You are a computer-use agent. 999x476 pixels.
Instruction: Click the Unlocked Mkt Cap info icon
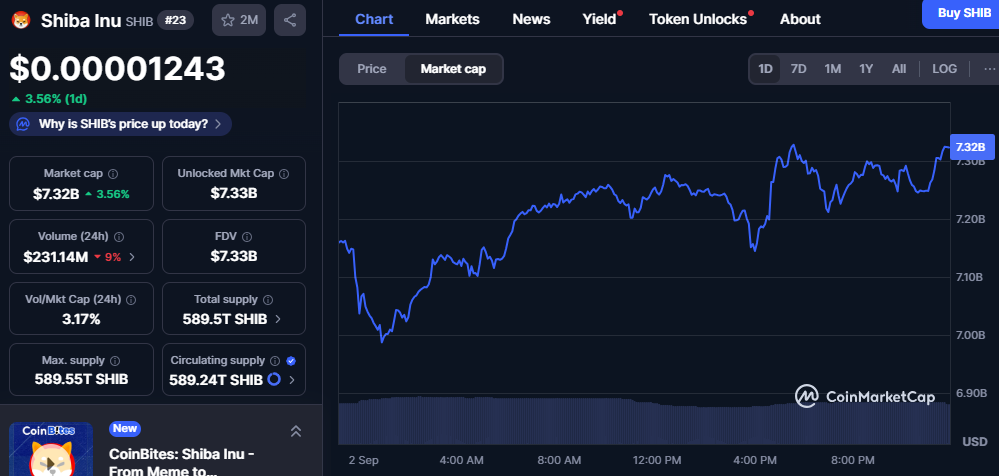tap(284, 174)
